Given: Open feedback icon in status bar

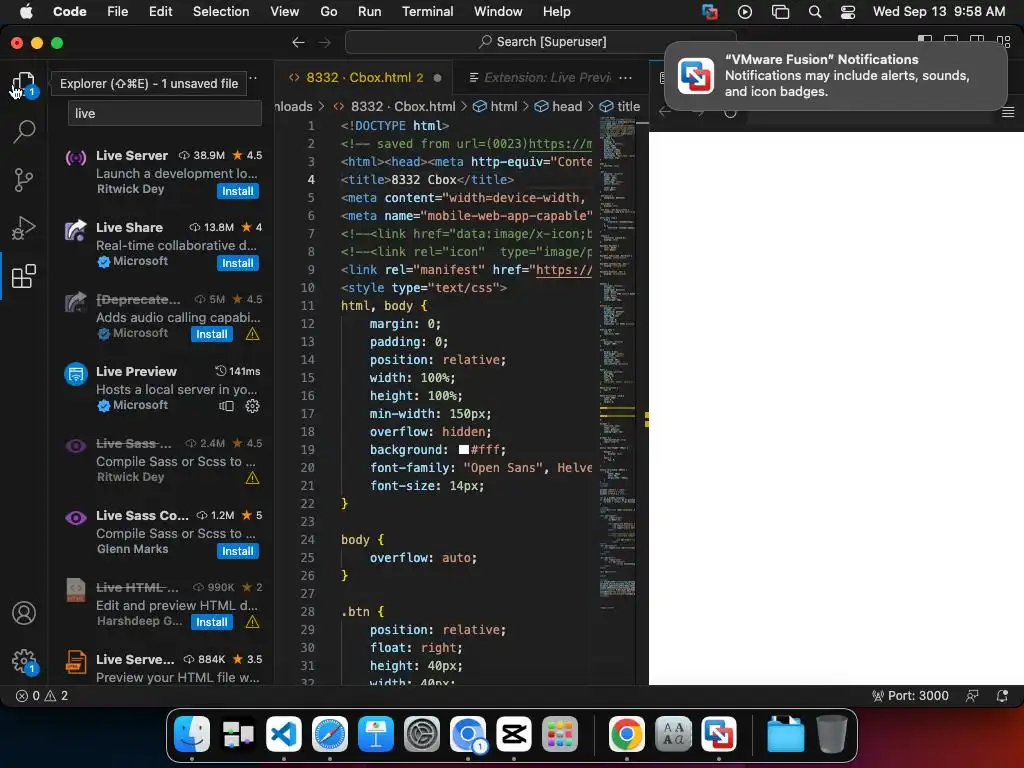Looking at the screenshot, I should [972, 696].
